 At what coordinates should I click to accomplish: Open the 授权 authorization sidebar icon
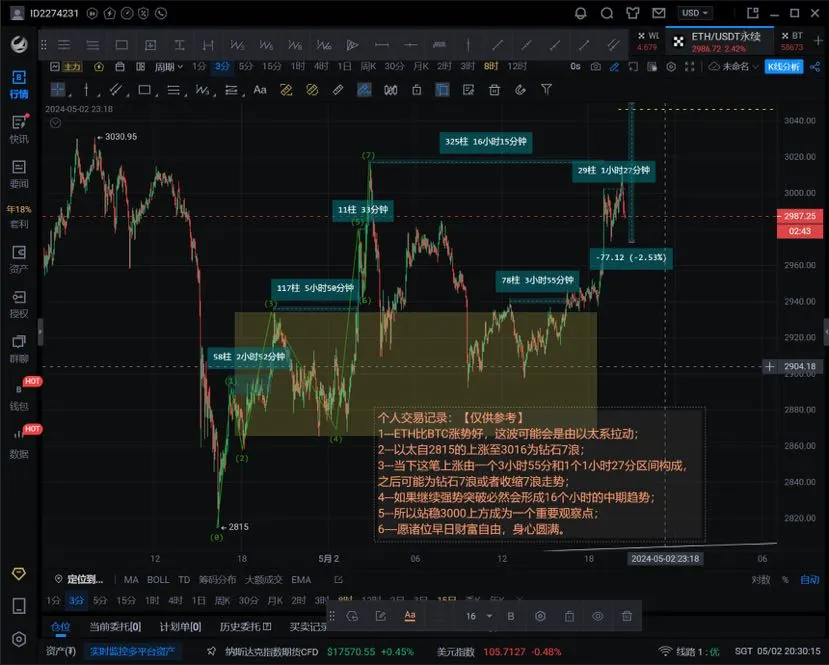tap(19, 304)
